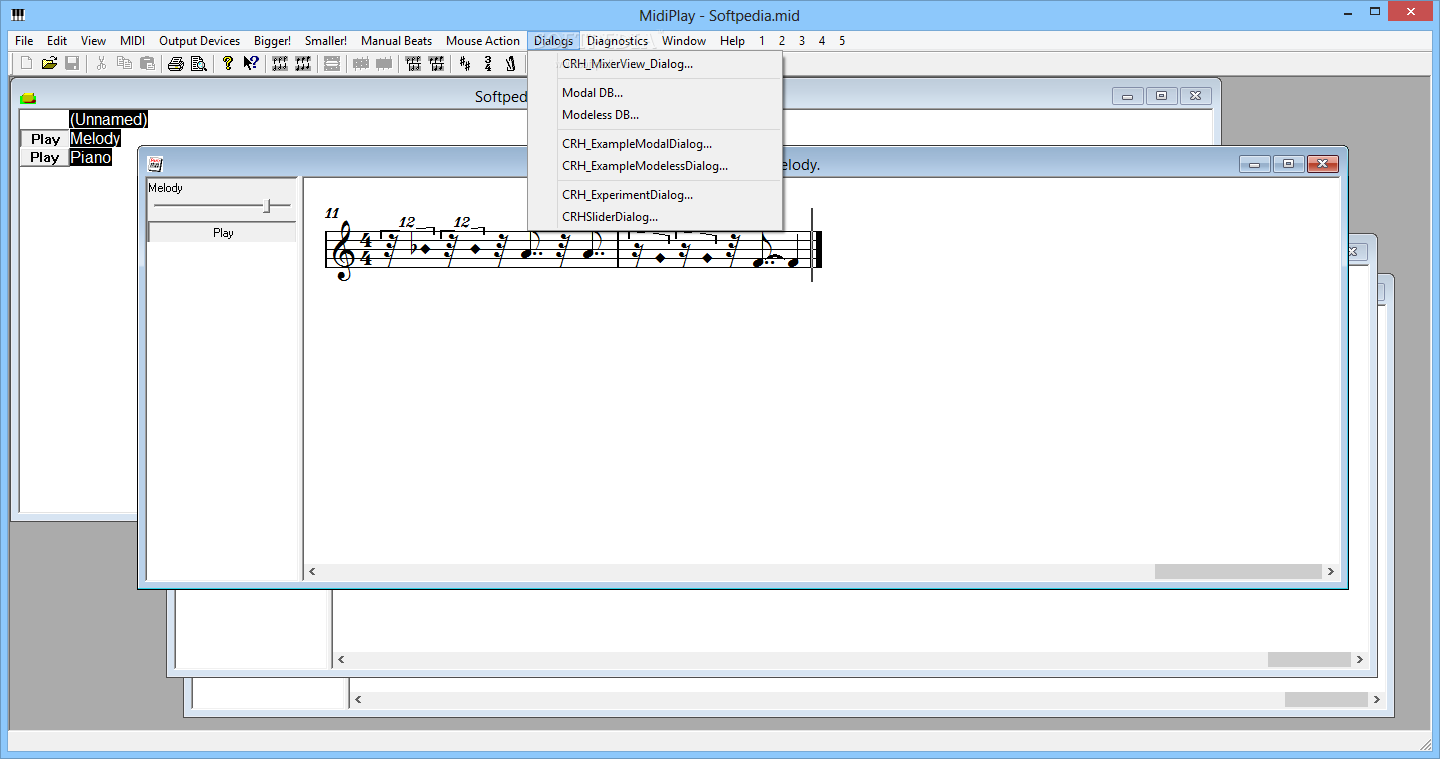This screenshot has height=759, width=1440.
Task: Click menu bar item 3
Action: click(x=802, y=41)
